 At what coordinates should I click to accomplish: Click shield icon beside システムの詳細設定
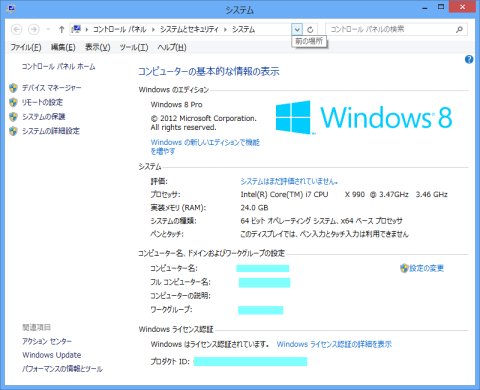(13, 131)
